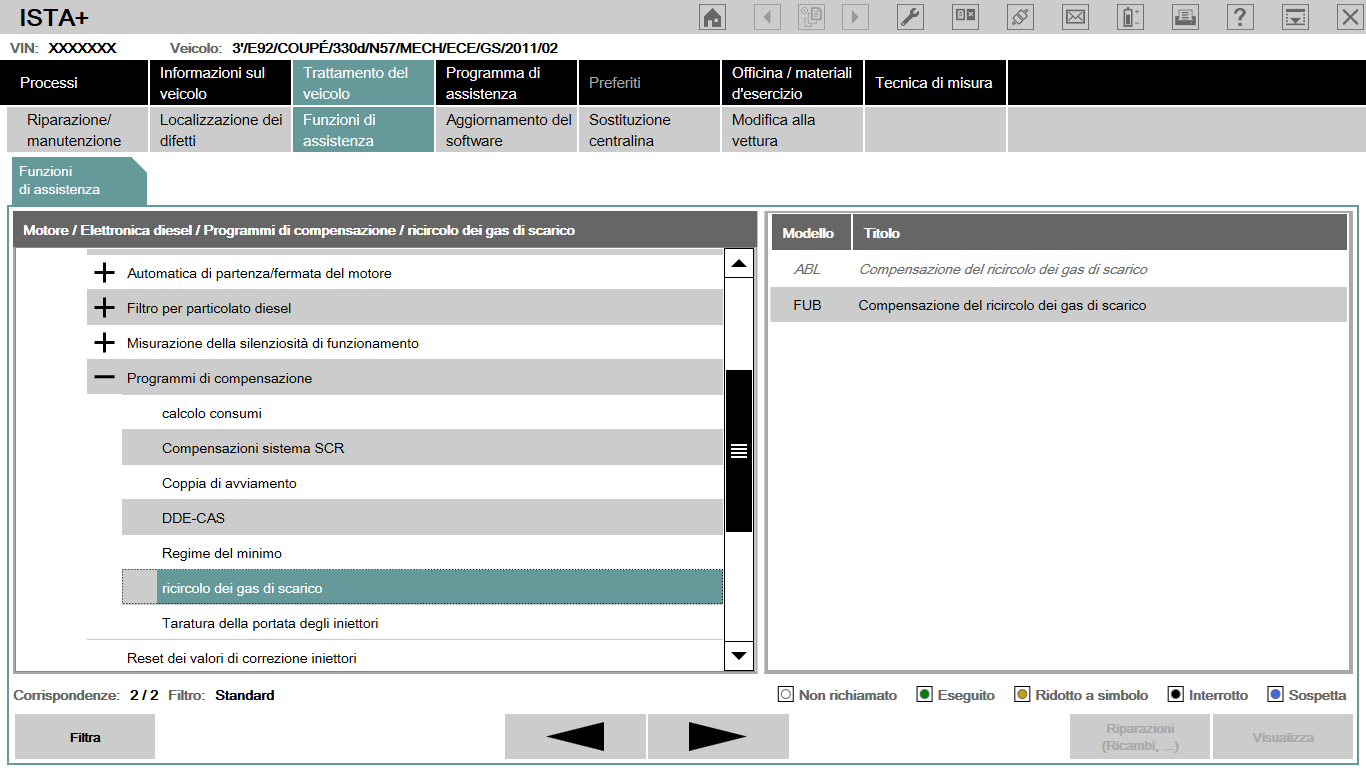The height and width of the screenshot is (768, 1366).
Task: Click the tree breadcrumb path header
Action: (386, 230)
